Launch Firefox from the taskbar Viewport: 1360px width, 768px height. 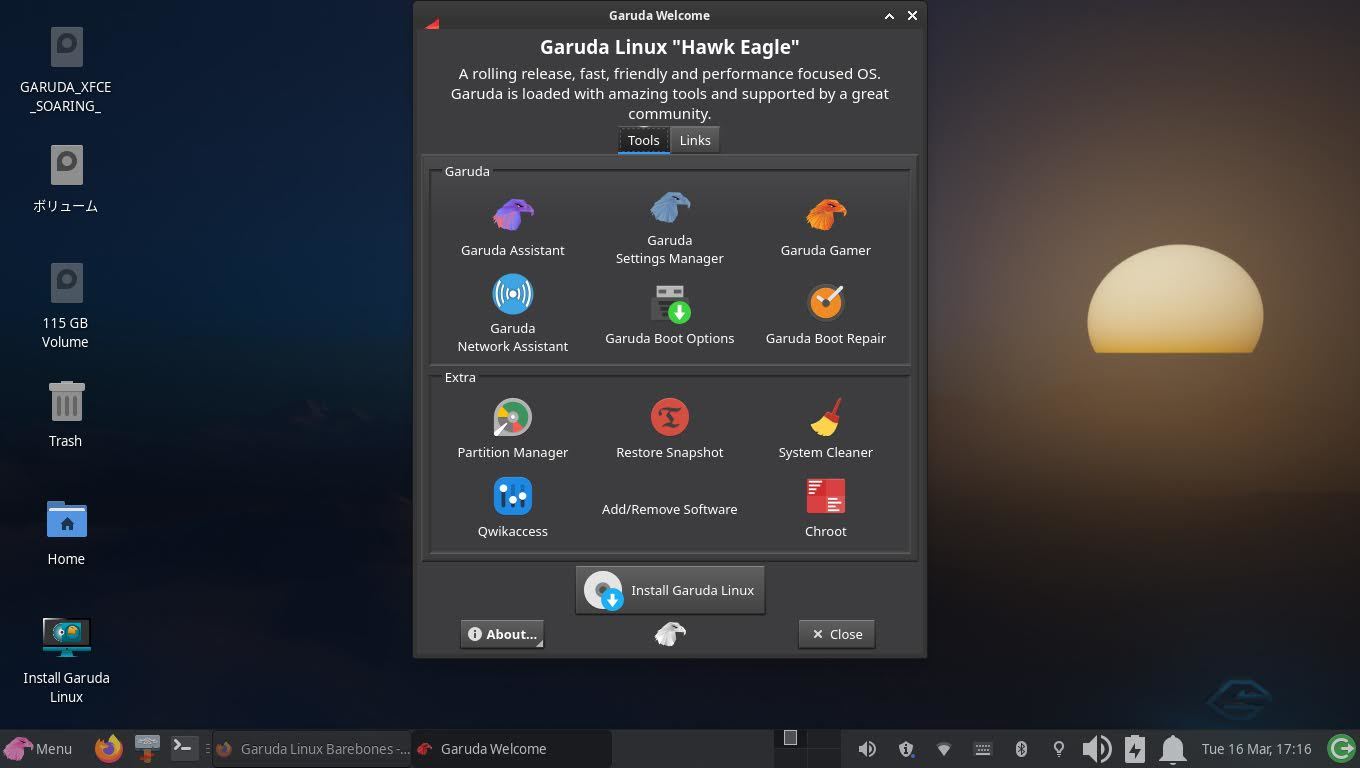(x=108, y=748)
